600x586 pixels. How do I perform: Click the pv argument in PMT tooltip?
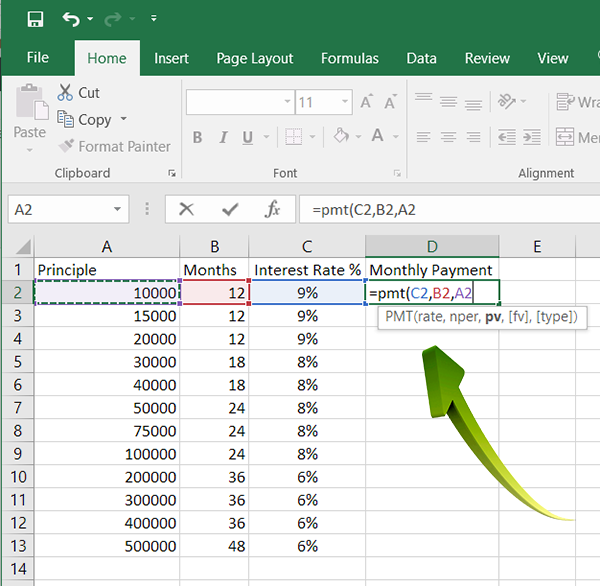click(493, 317)
